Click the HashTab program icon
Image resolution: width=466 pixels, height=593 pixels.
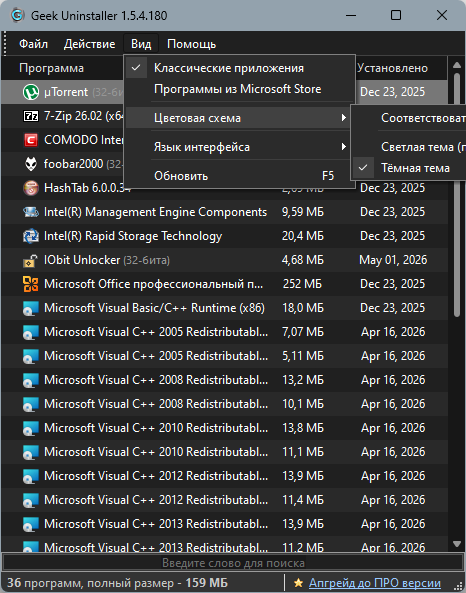tap(31, 188)
